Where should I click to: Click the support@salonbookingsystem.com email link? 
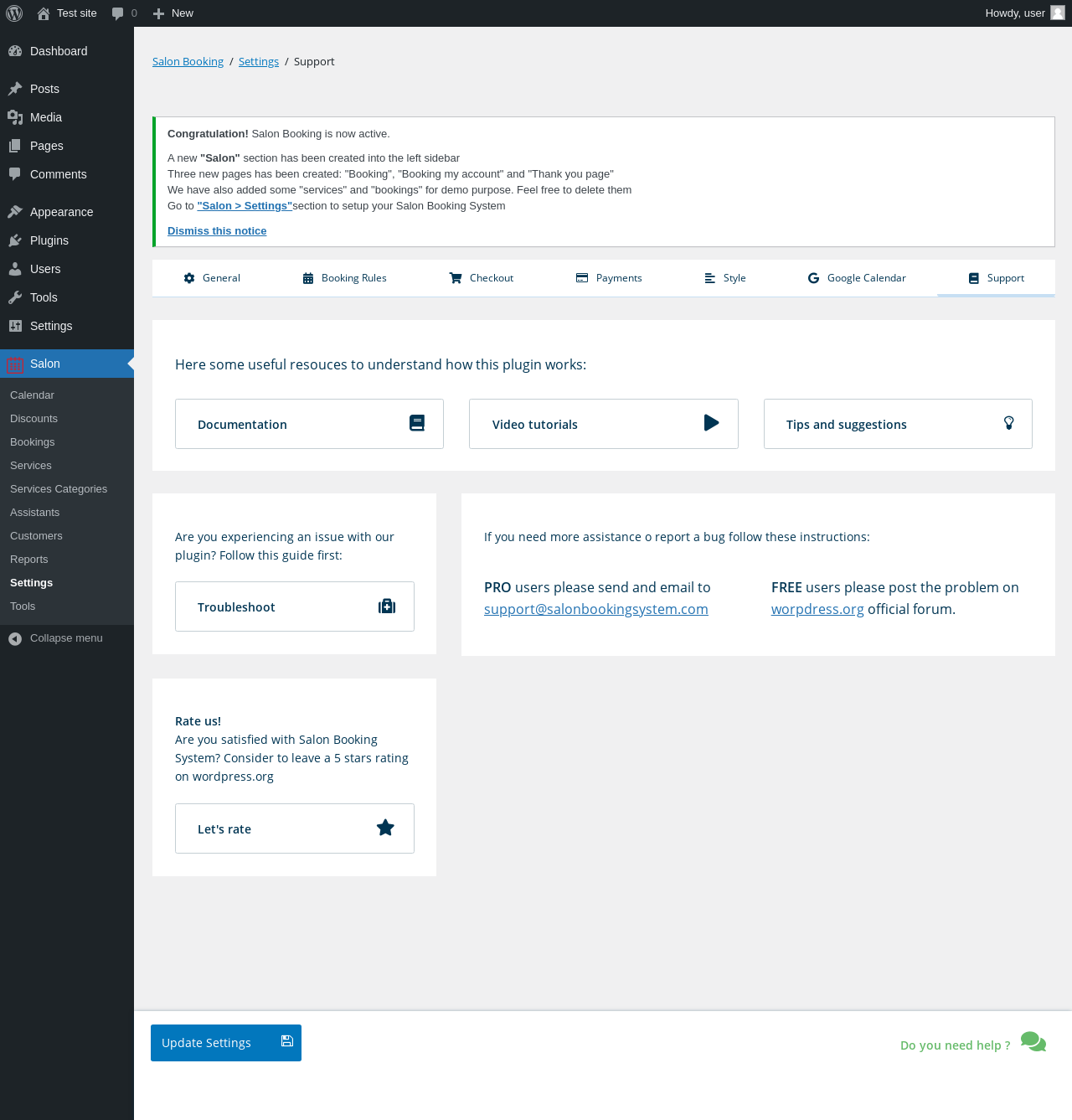click(596, 609)
